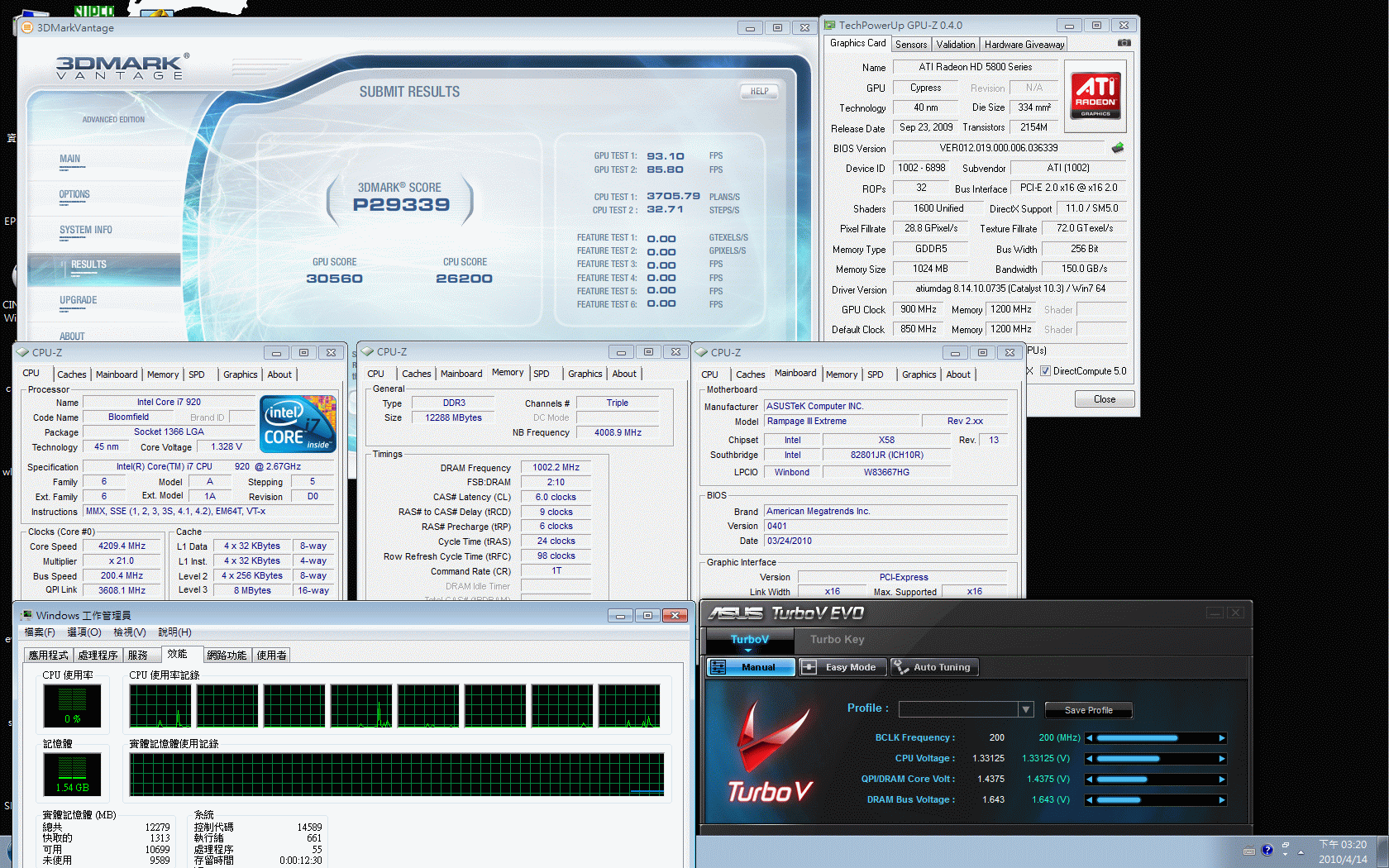Switch to Caches tab in left CPU-Z window
This screenshot has width=1389, height=868.
tap(72, 374)
